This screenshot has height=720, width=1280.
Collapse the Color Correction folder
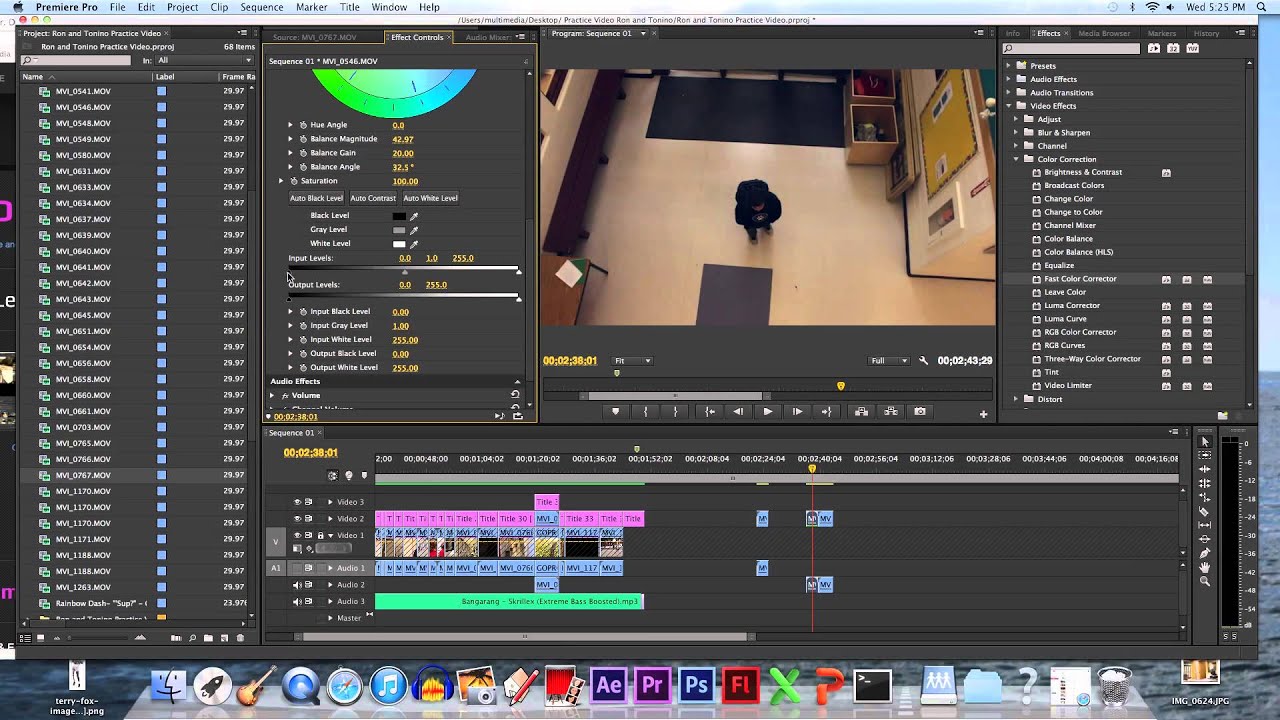click(x=1016, y=159)
